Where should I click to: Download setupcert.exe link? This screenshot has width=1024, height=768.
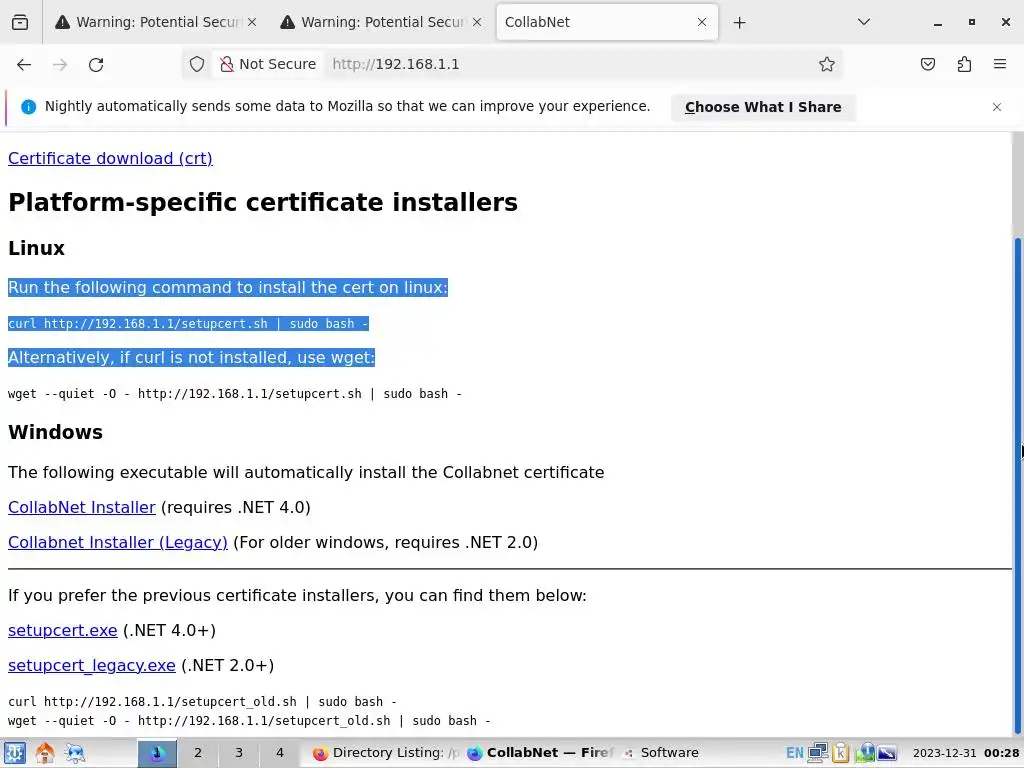click(x=63, y=630)
